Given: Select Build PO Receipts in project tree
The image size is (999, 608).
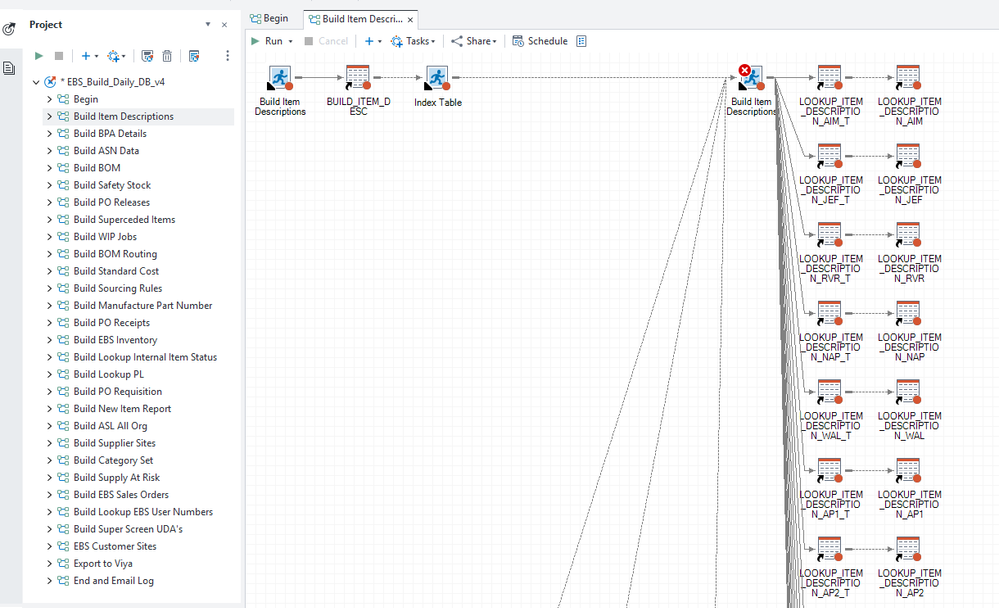Looking at the screenshot, I should [x=111, y=323].
